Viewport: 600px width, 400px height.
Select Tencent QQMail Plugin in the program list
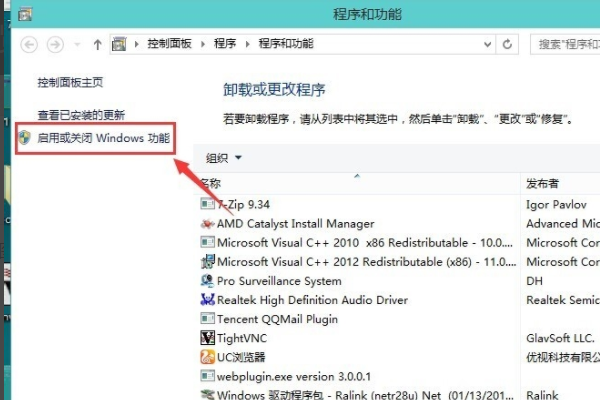pyautogui.click(x=277, y=319)
